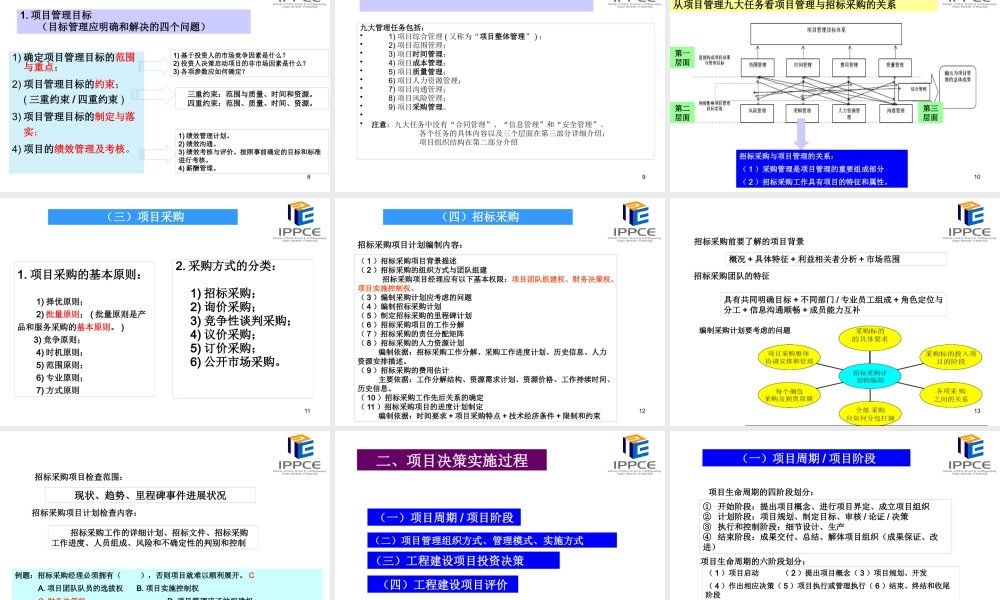Screen dimensions: 1000x600
Task: Click 2. 采购方式的分类 heading
Action: (226, 266)
